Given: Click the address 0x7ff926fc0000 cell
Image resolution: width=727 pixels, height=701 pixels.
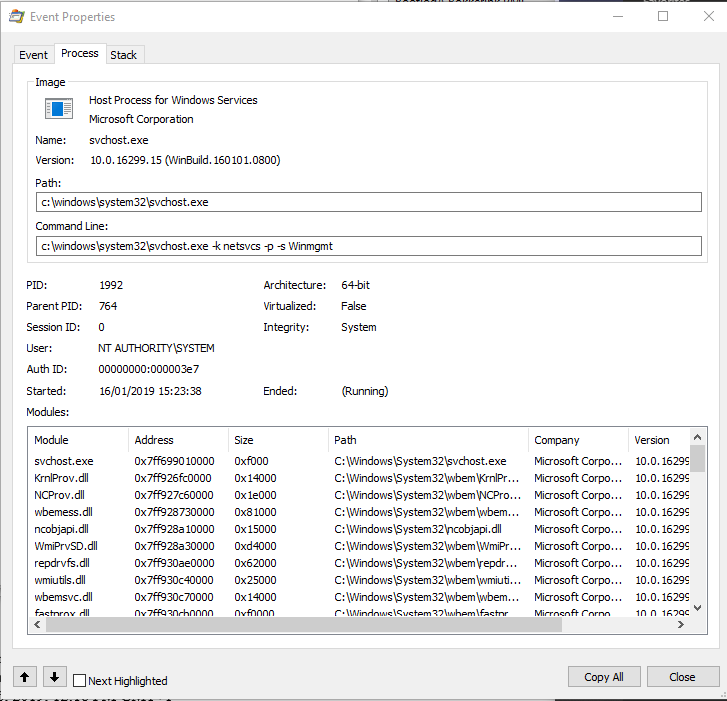Looking at the screenshot, I should pyautogui.click(x=173, y=478).
